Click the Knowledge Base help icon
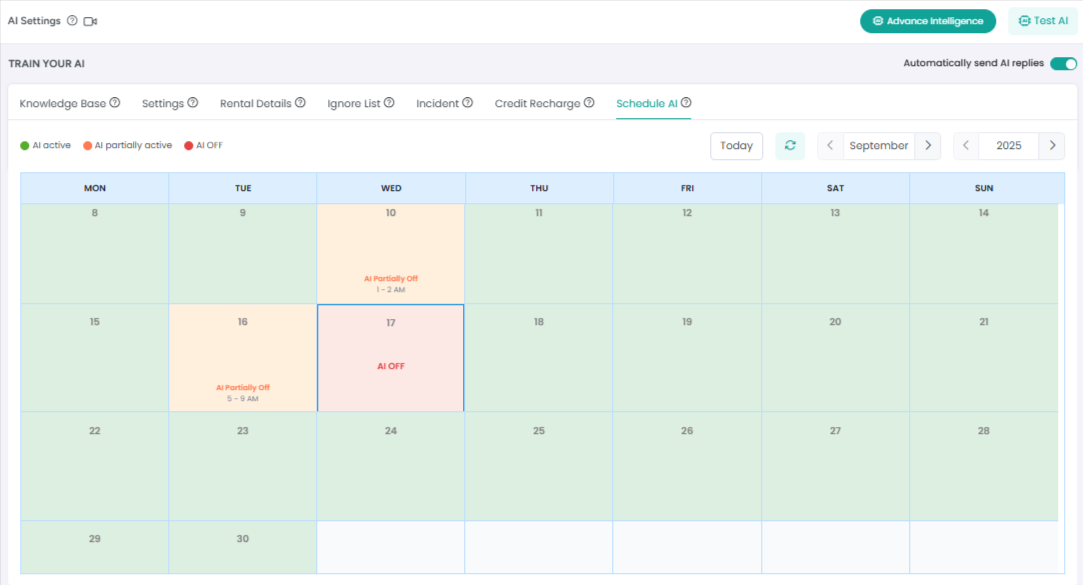The image size is (1083, 585). click(x=115, y=102)
